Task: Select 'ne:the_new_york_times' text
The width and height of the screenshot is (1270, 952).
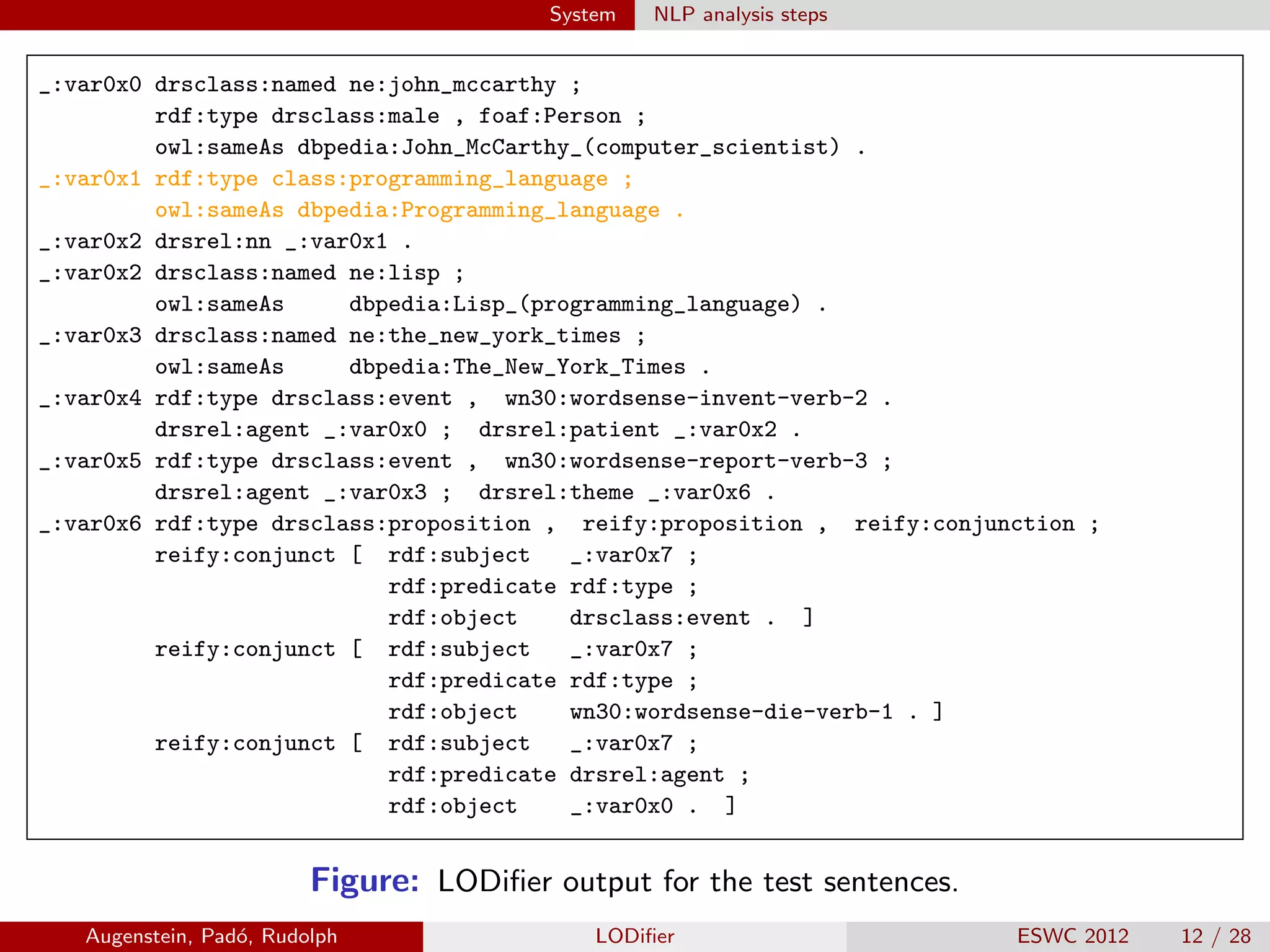Action: pos(485,336)
